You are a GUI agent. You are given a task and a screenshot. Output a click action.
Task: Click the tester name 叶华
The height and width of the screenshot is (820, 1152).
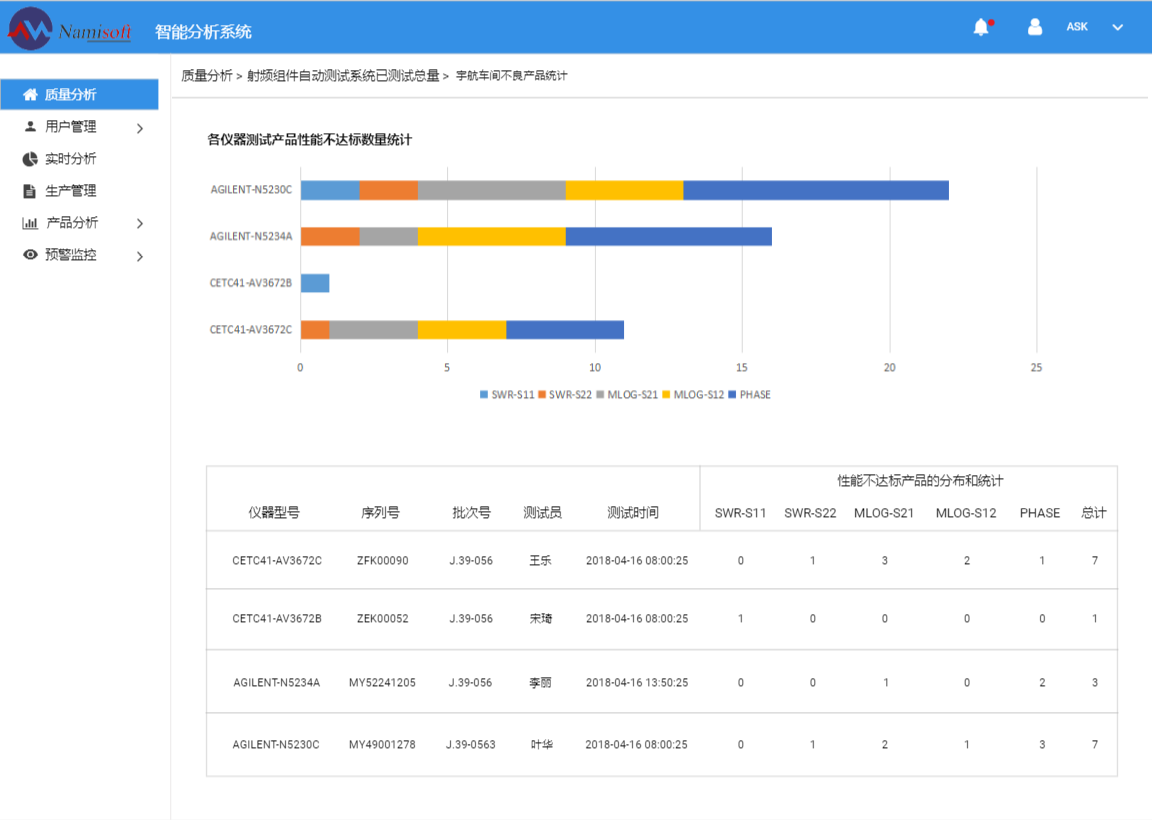point(541,744)
